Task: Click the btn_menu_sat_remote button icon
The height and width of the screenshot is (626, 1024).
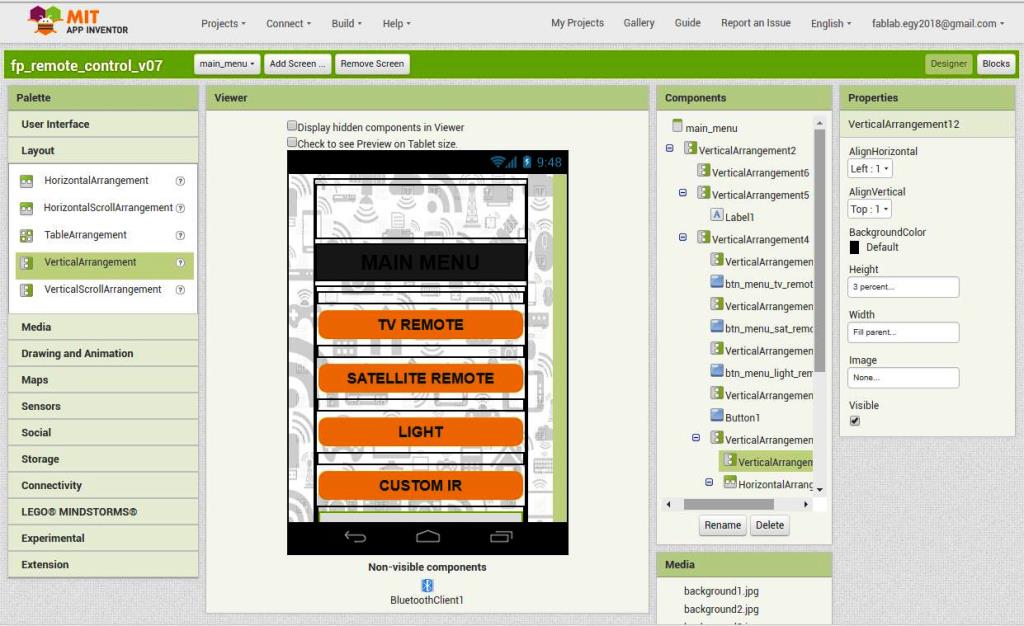Action: point(716,326)
